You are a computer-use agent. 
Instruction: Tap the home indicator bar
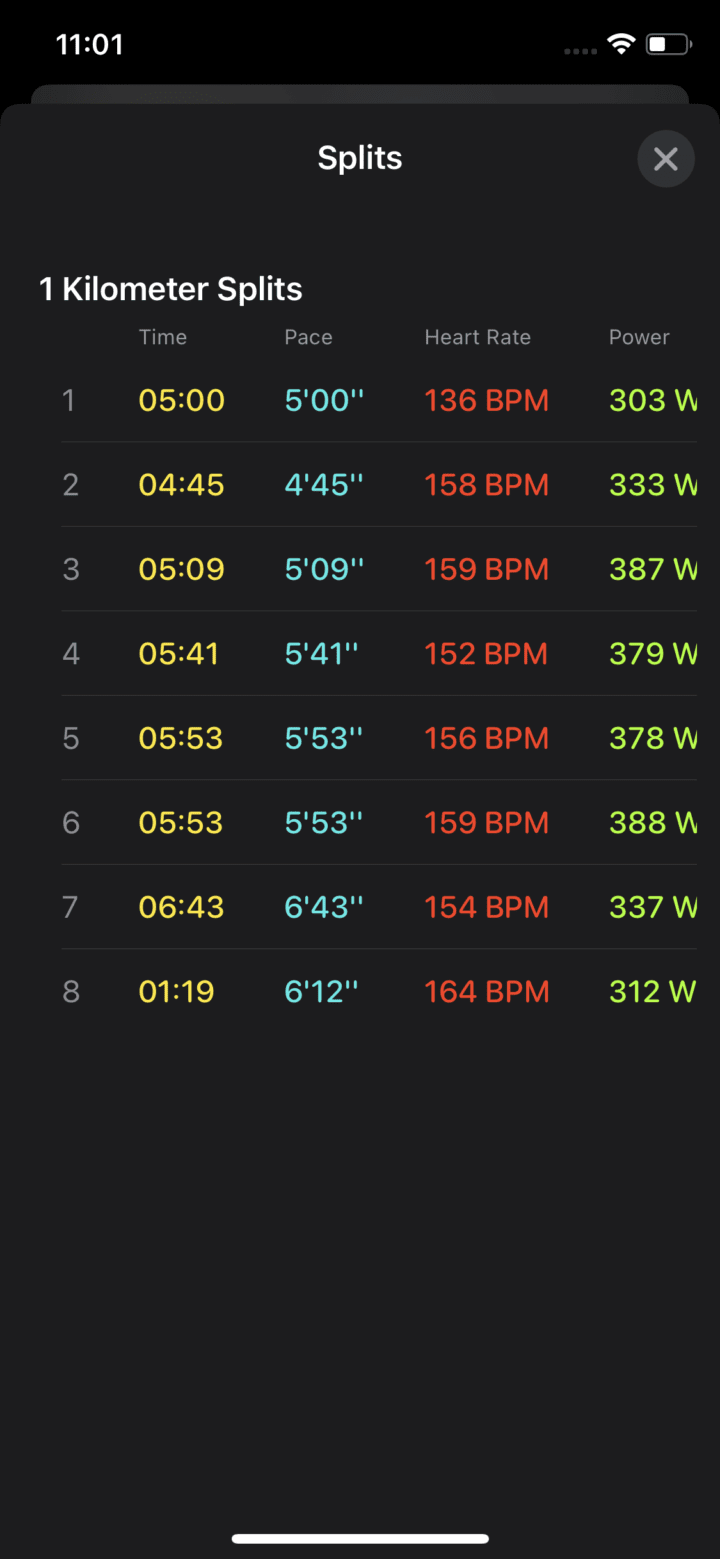tap(360, 1538)
